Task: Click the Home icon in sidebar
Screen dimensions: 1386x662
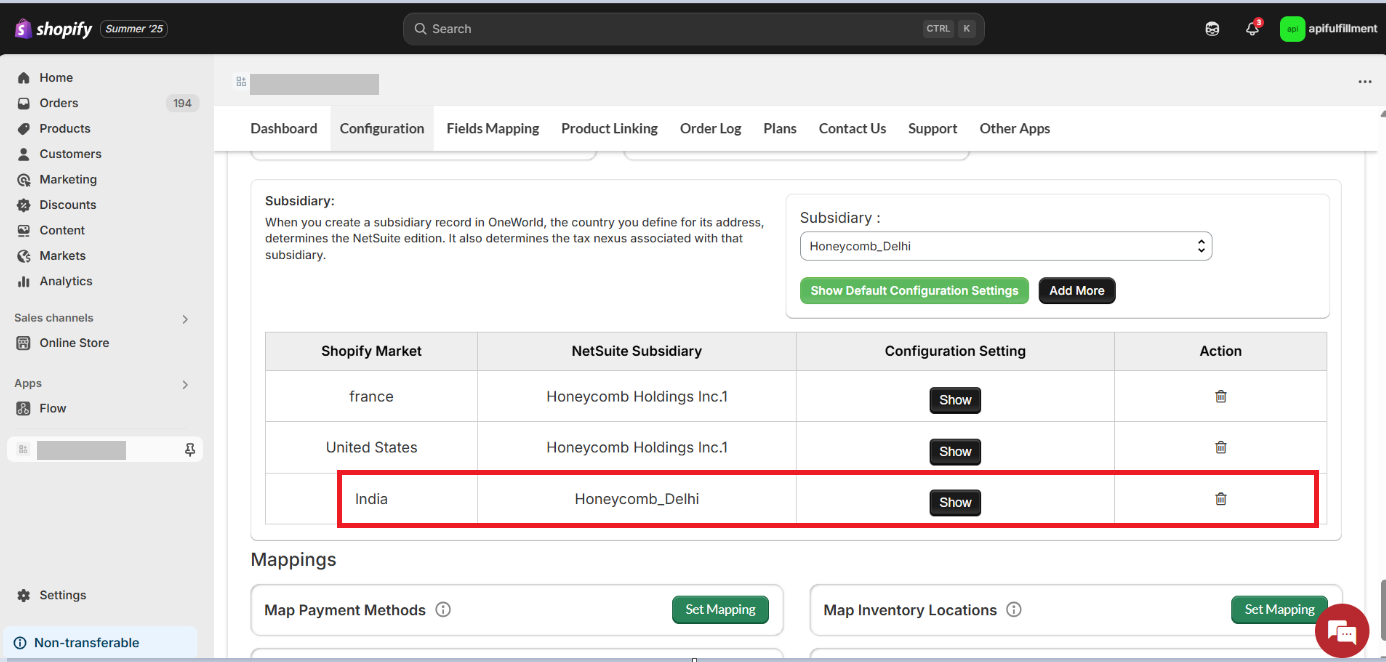Action: pos(24,77)
